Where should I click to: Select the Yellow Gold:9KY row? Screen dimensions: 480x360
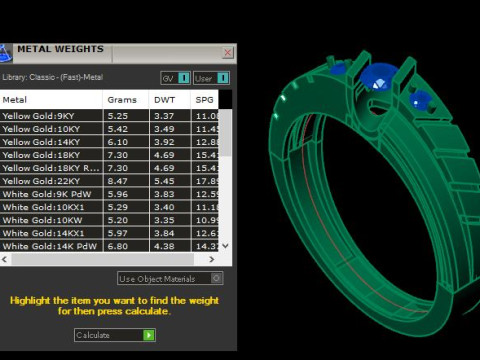109,116
